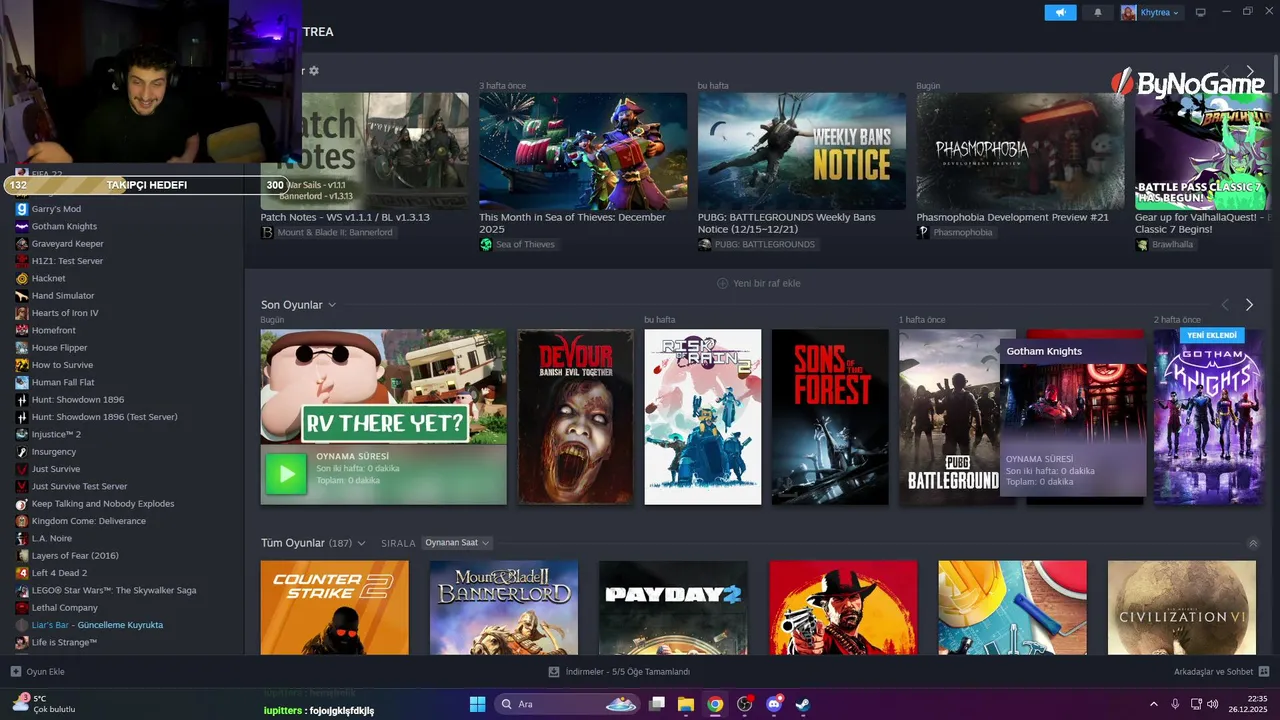This screenshot has width=1280, height=720.
Task: Click the Hacknet game icon in the list
Action: (x=22, y=278)
